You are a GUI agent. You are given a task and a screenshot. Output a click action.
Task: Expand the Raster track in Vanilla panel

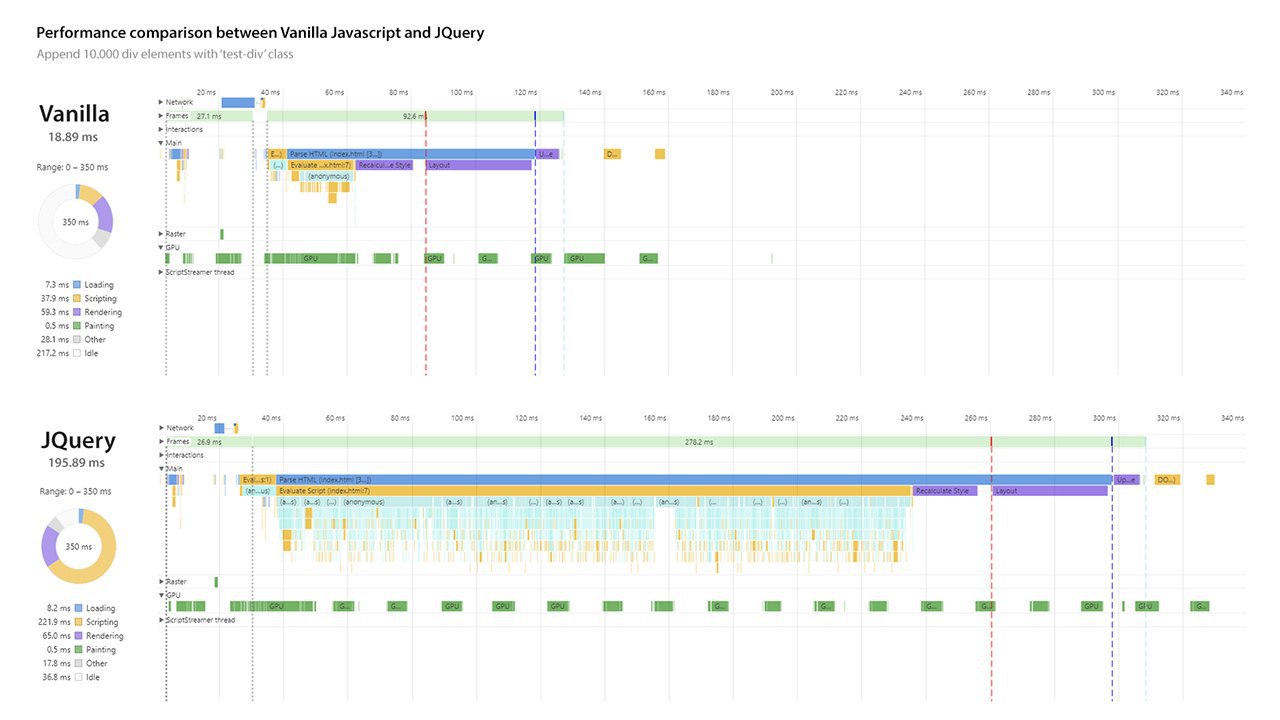coord(161,234)
